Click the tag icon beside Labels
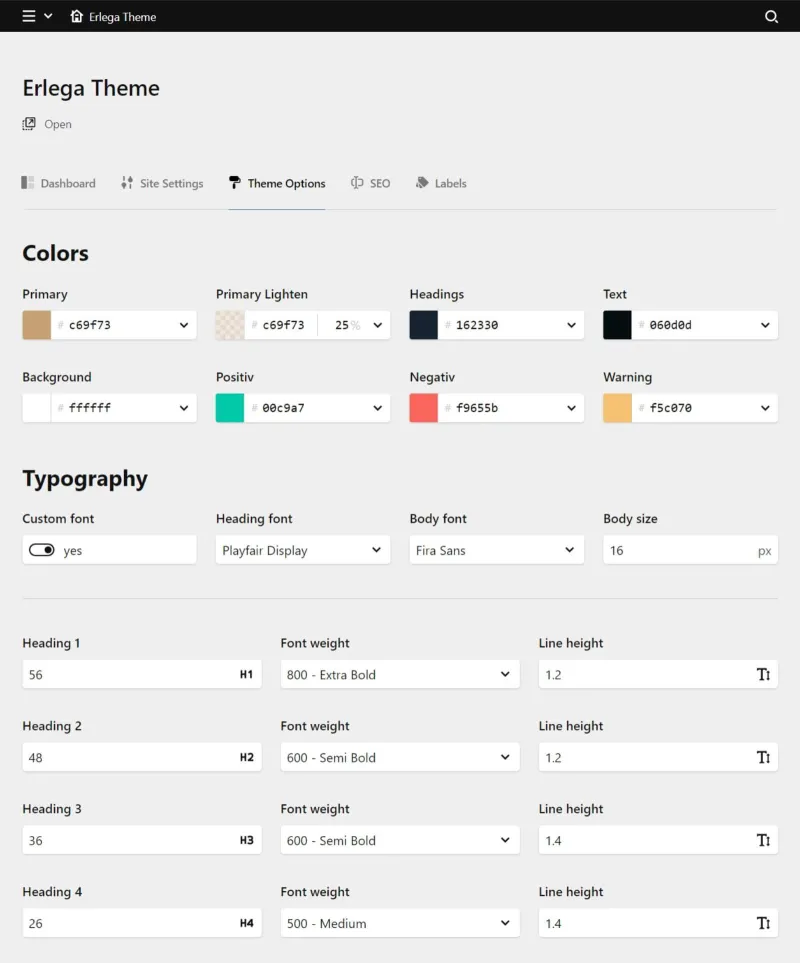The image size is (800, 963). 423,183
